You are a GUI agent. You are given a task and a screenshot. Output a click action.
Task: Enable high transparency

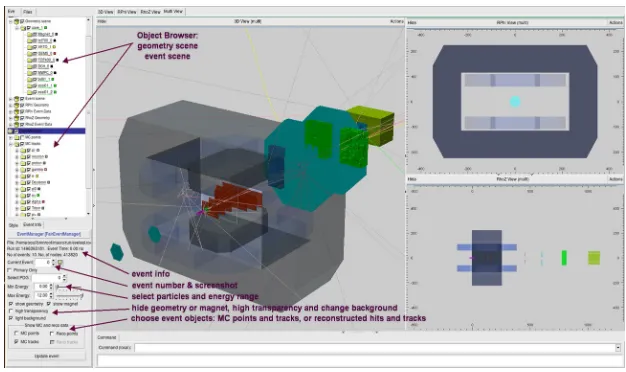(10, 311)
